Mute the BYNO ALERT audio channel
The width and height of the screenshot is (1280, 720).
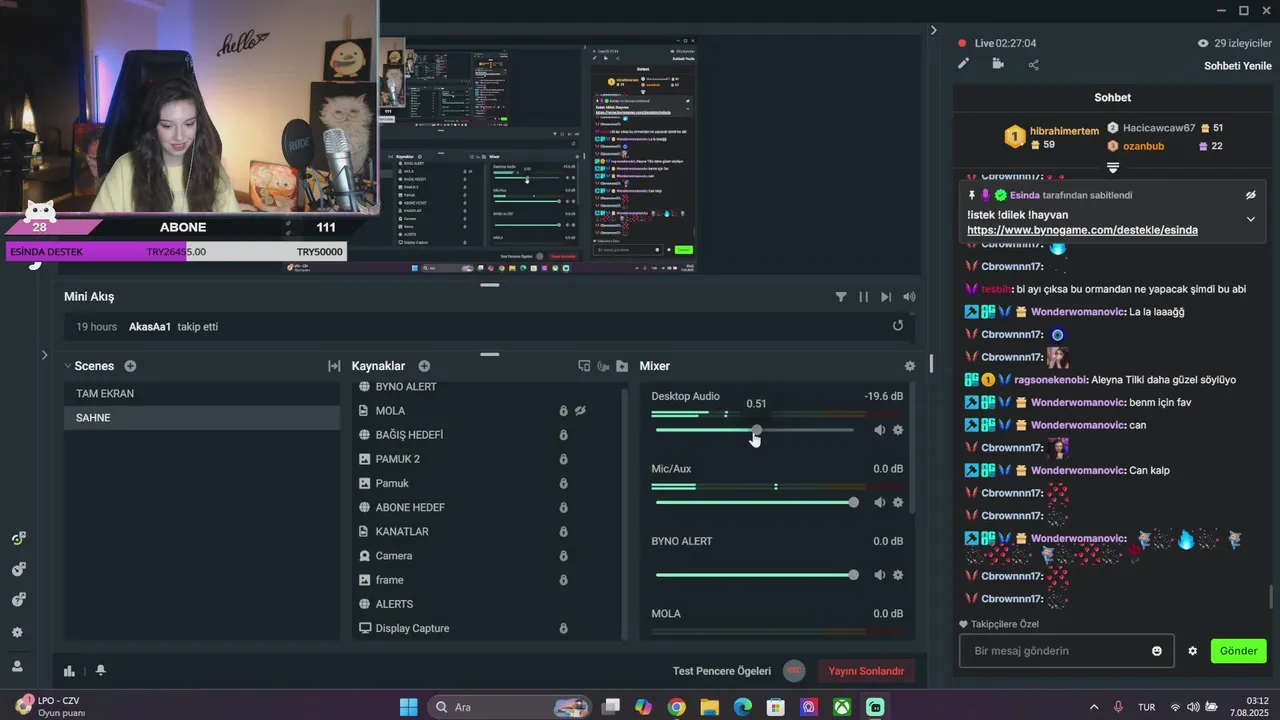(x=879, y=575)
